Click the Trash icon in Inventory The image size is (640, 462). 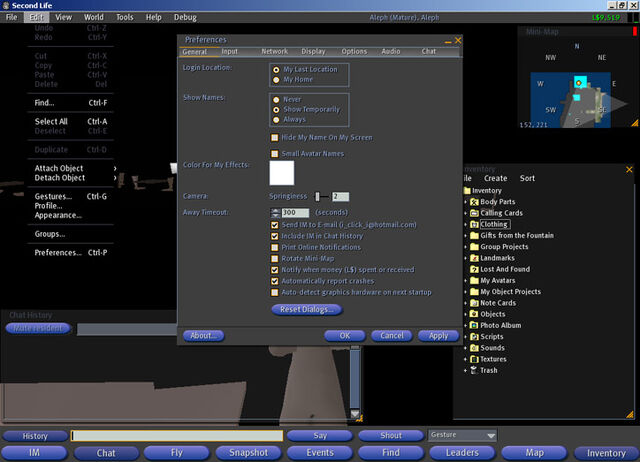(x=474, y=370)
